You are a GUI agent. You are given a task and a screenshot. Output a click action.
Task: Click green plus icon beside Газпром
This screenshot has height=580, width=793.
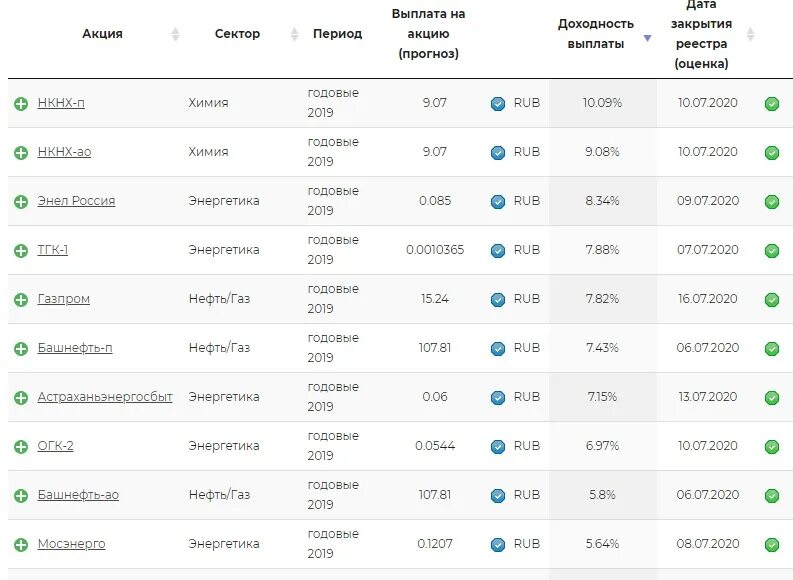pos(21,300)
